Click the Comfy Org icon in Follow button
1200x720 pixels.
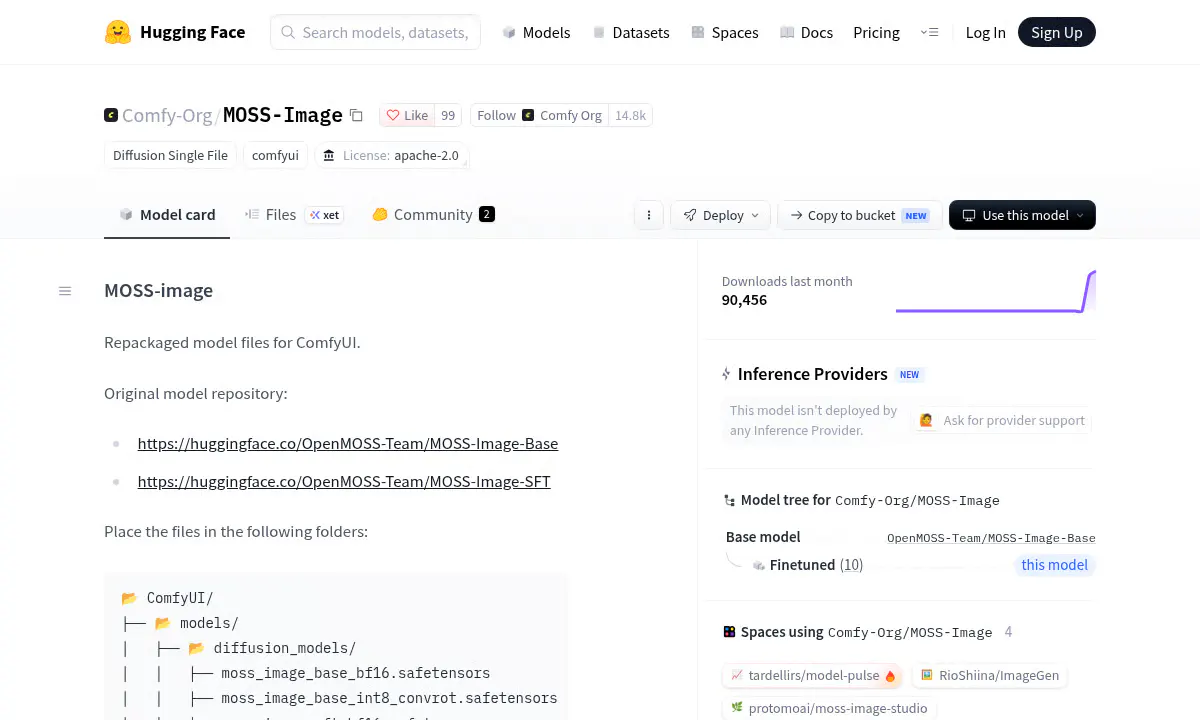point(528,115)
